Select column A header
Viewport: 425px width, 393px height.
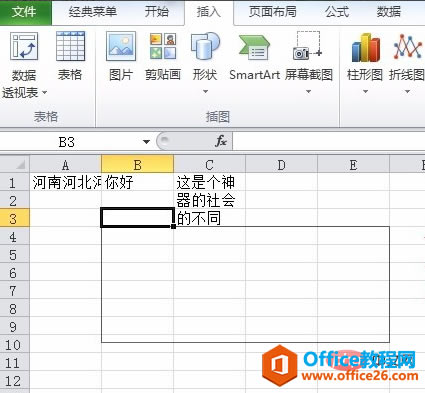pos(65,165)
